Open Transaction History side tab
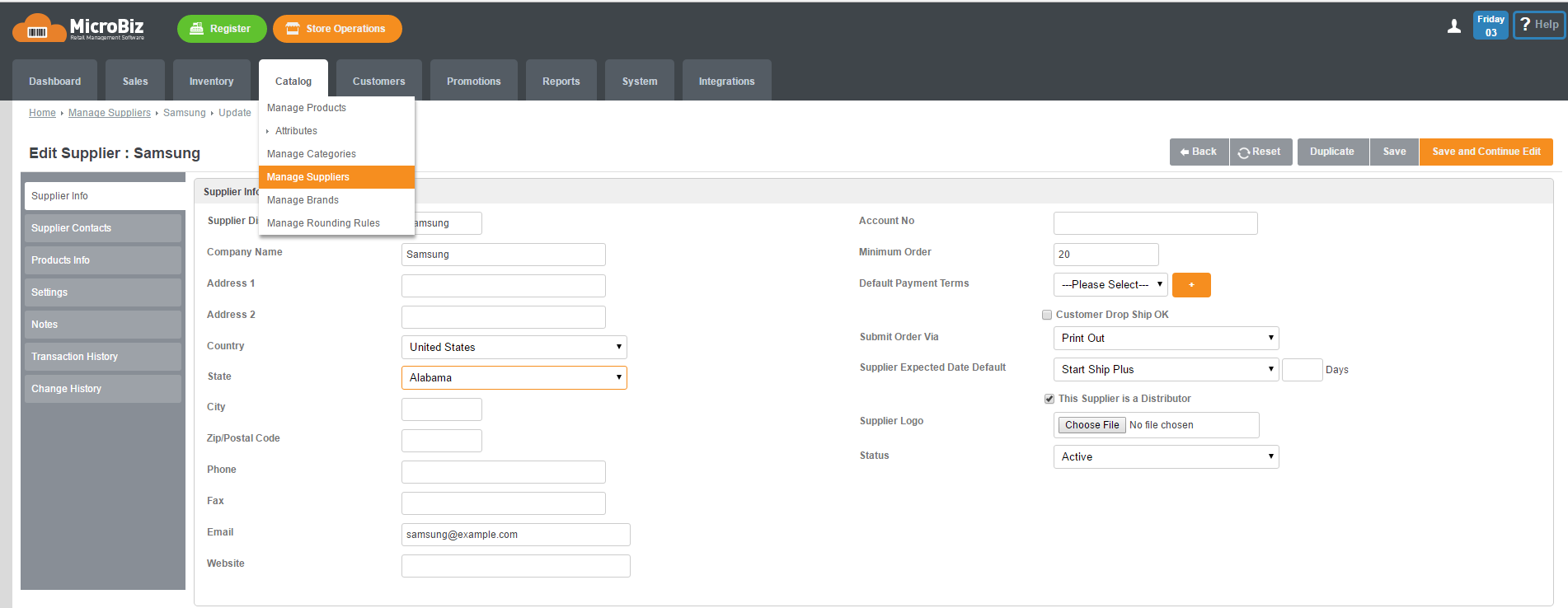The height and width of the screenshot is (608, 1568). [103, 357]
